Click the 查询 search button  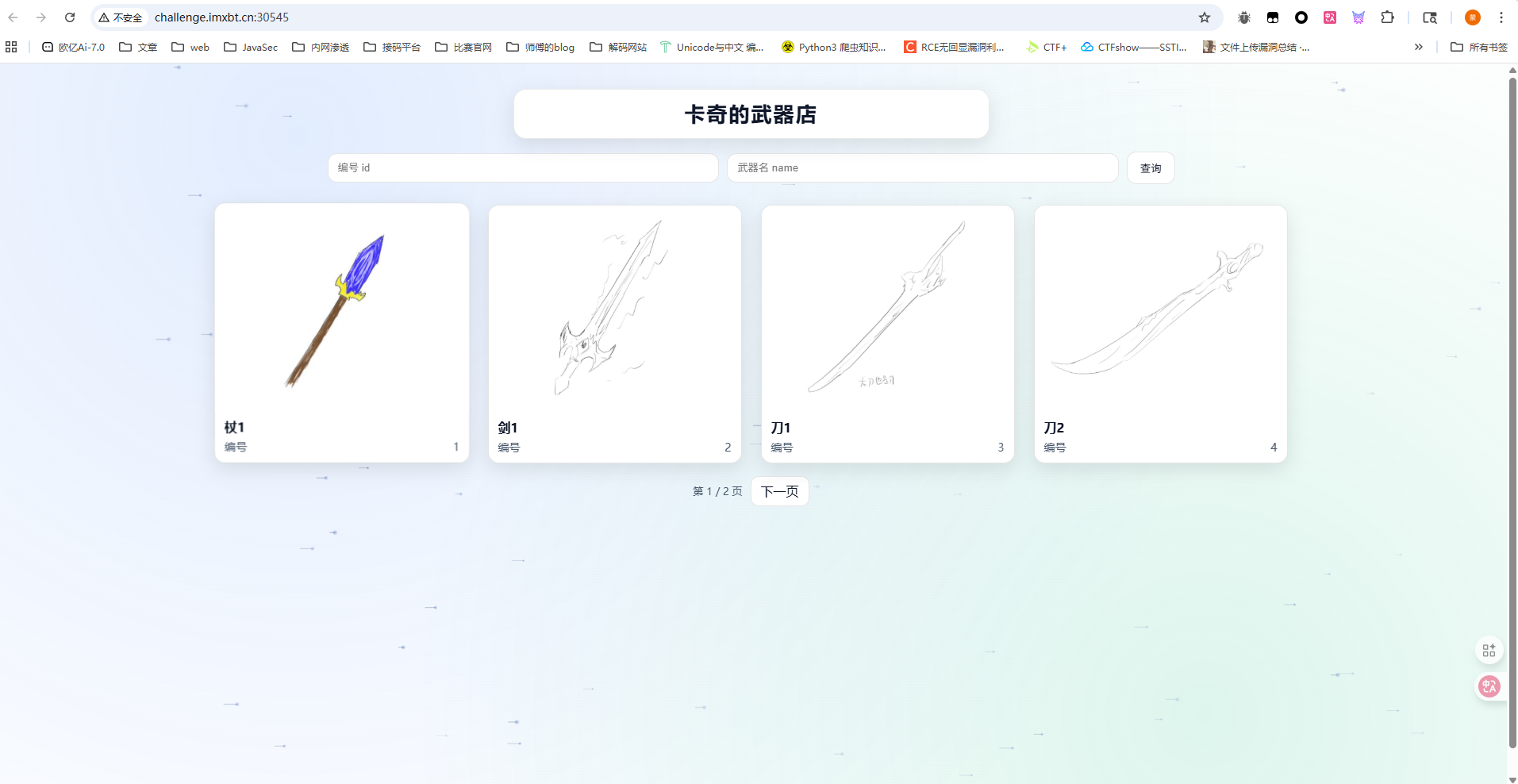pos(1150,168)
